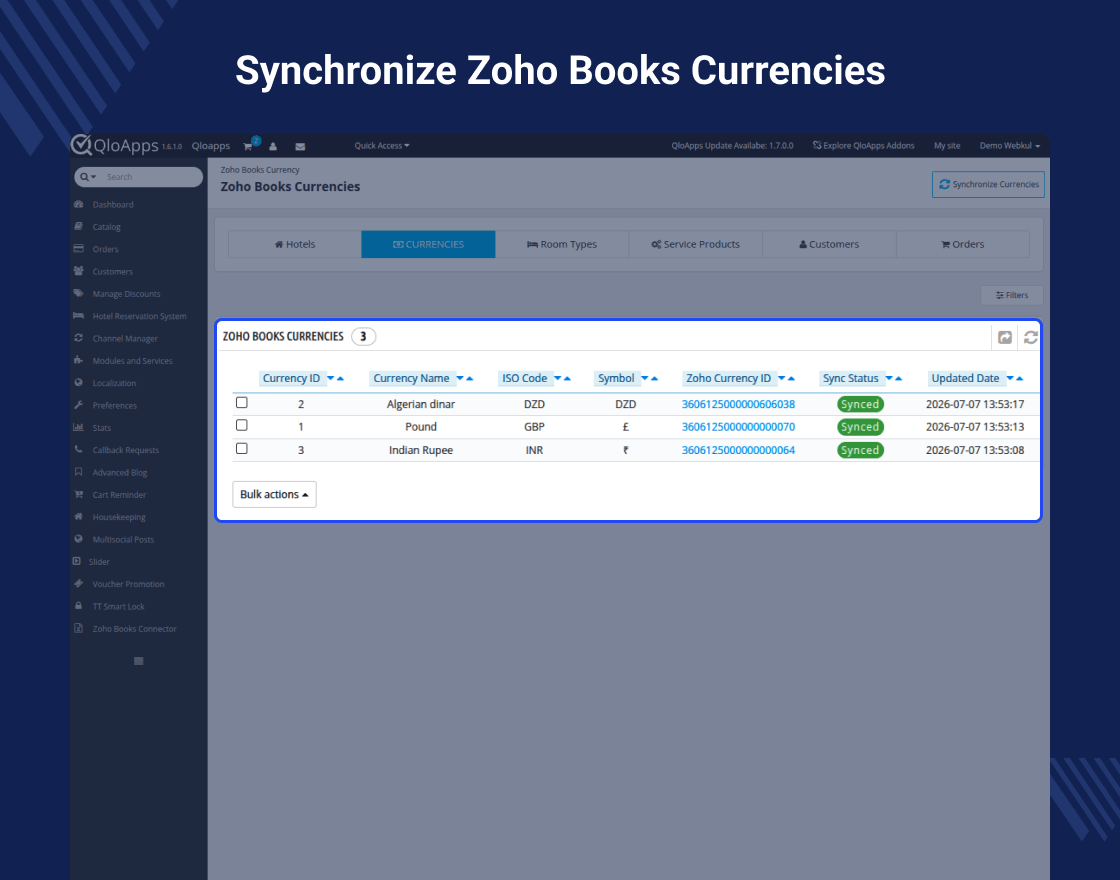Screen dimensions: 1120x880
Task: Check the Algerian dinar row checkbox
Action: tap(241, 403)
